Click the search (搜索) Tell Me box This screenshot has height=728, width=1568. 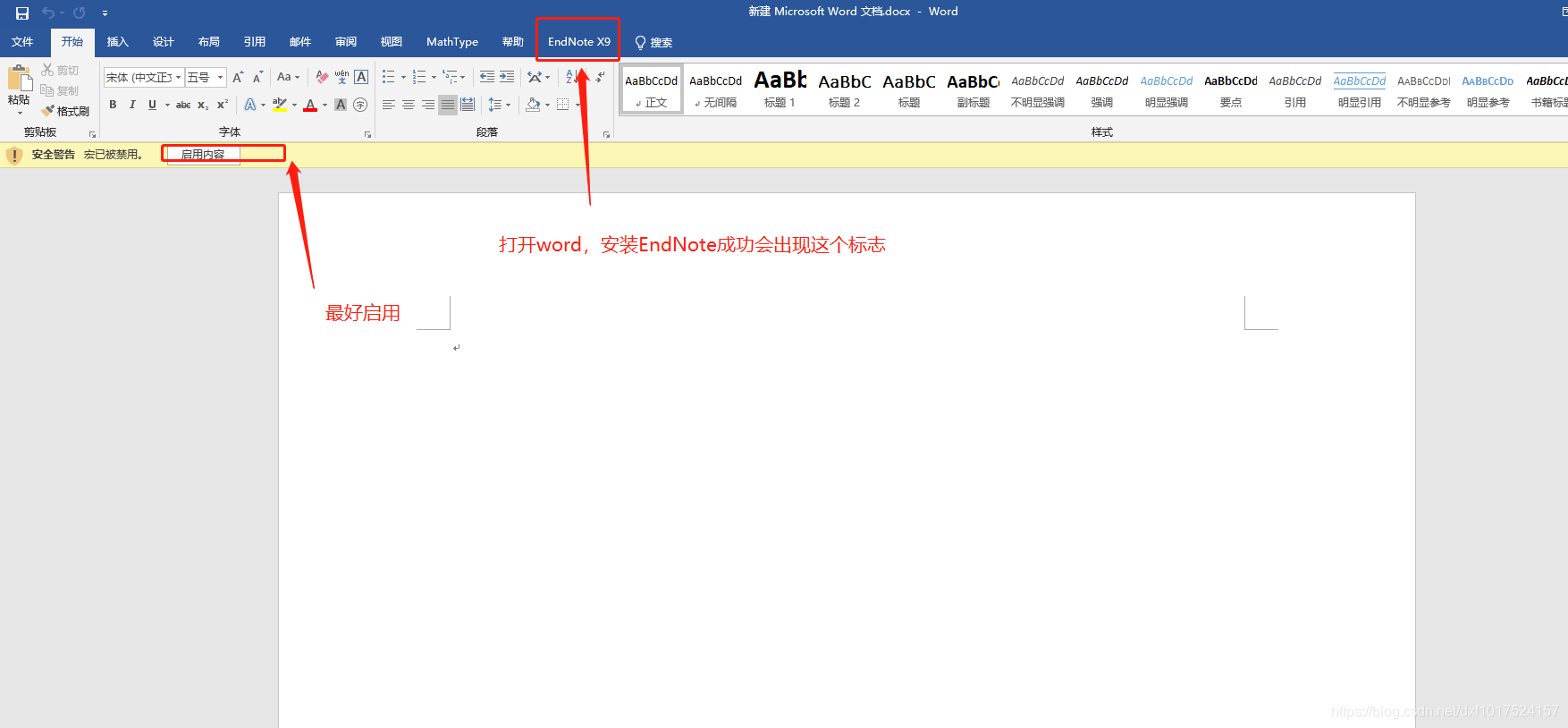click(x=653, y=42)
